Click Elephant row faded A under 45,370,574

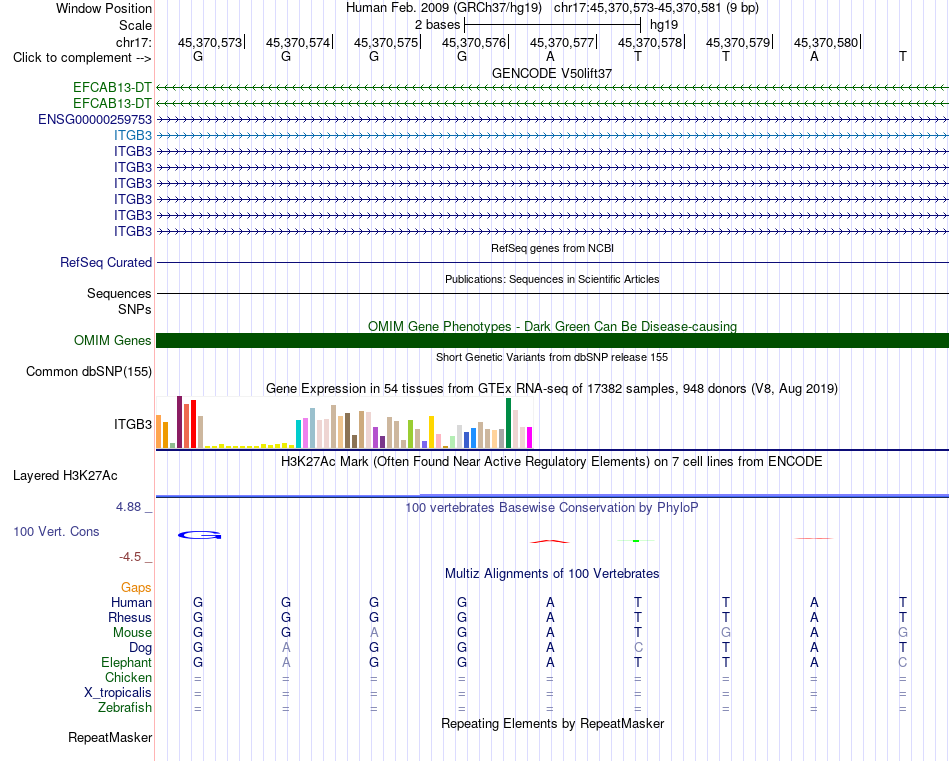[x=286, y=662]
